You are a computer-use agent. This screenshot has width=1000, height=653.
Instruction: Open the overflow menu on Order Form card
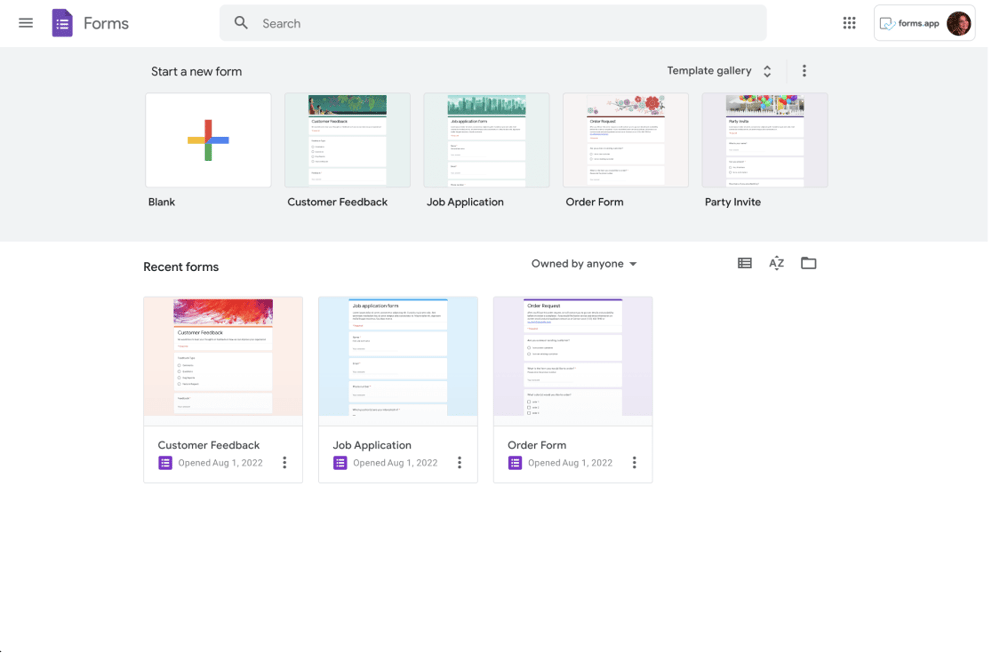[x=634, y=462]
